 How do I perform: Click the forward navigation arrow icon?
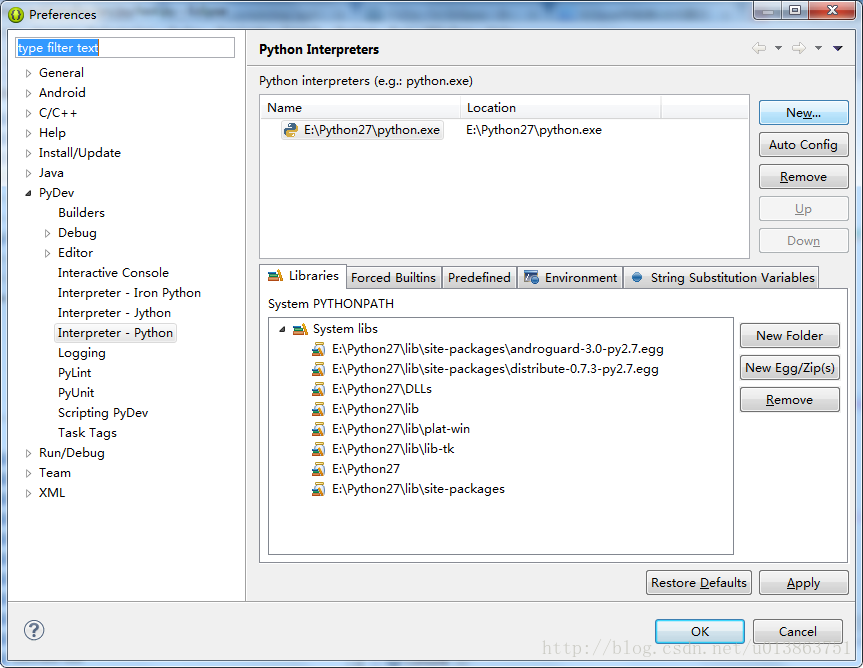pos(799,48)
